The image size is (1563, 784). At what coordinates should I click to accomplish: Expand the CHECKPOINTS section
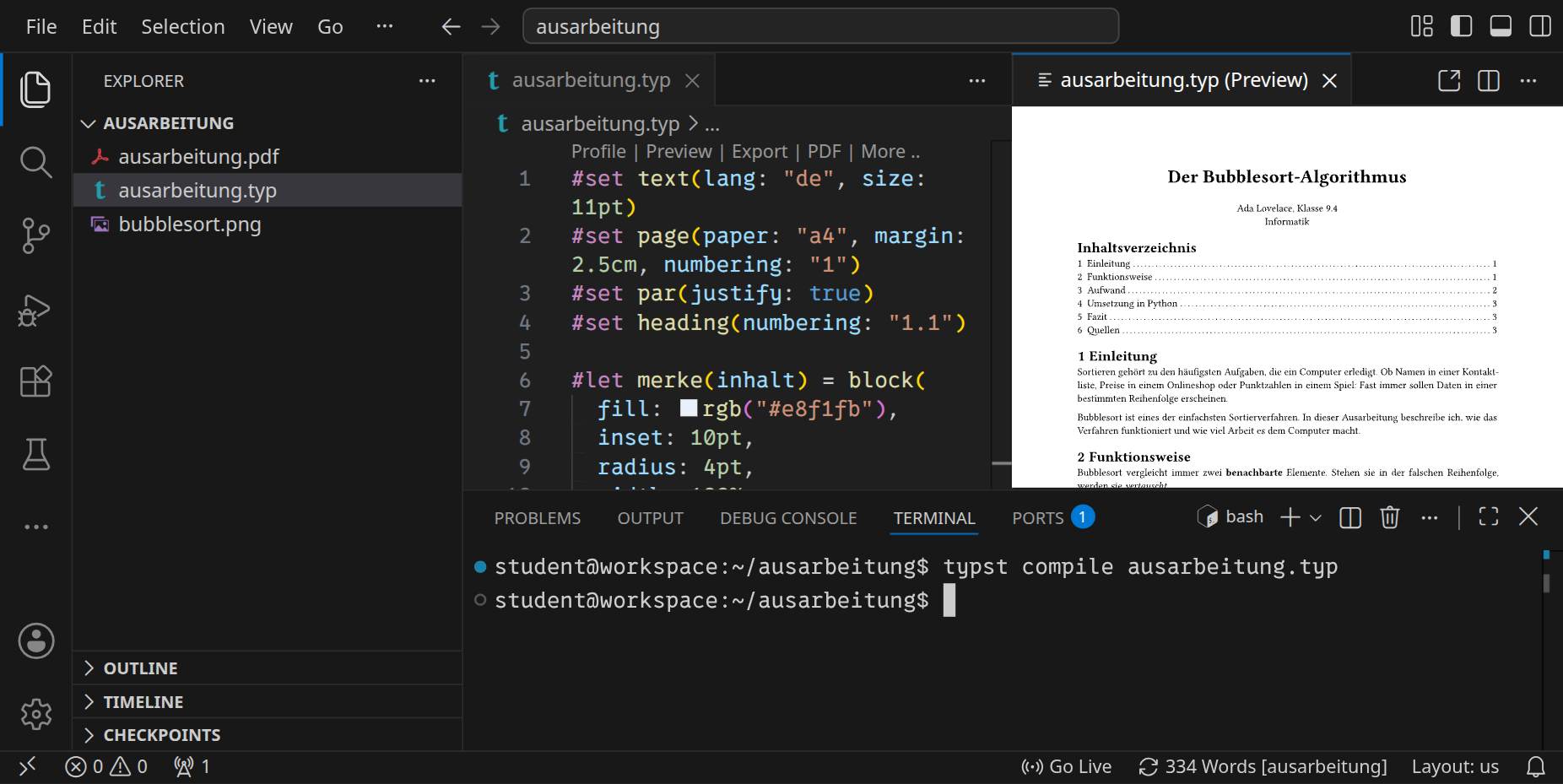tap(267, 735)
